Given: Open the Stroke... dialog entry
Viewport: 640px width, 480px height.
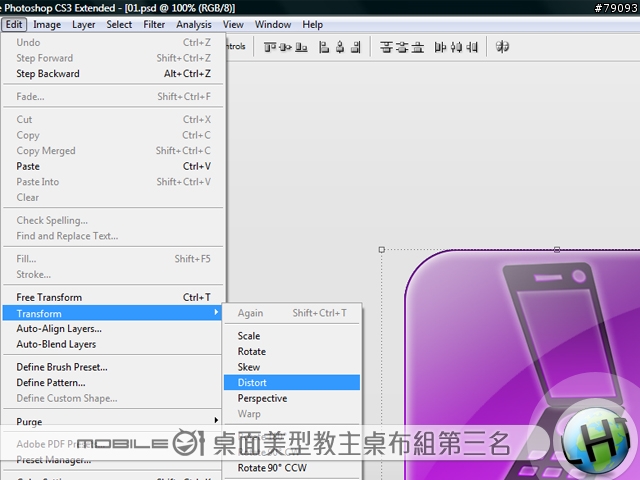Looking at the screenshot, I should [x=113, y=274].
